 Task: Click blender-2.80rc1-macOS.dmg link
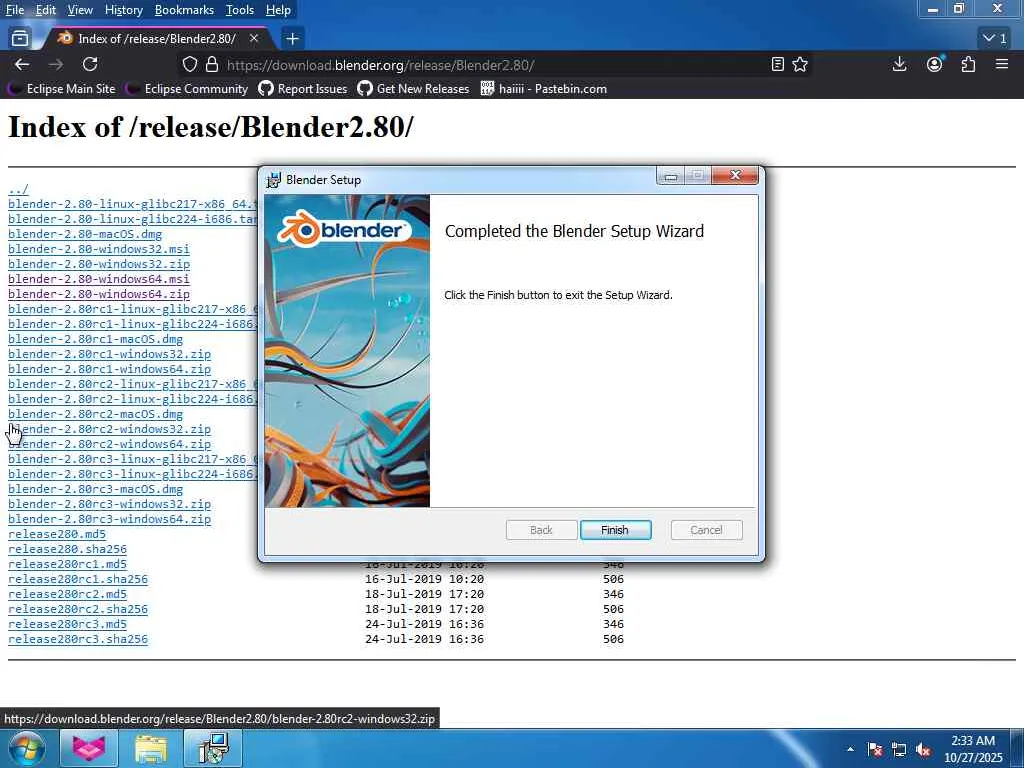click(95, 339)
